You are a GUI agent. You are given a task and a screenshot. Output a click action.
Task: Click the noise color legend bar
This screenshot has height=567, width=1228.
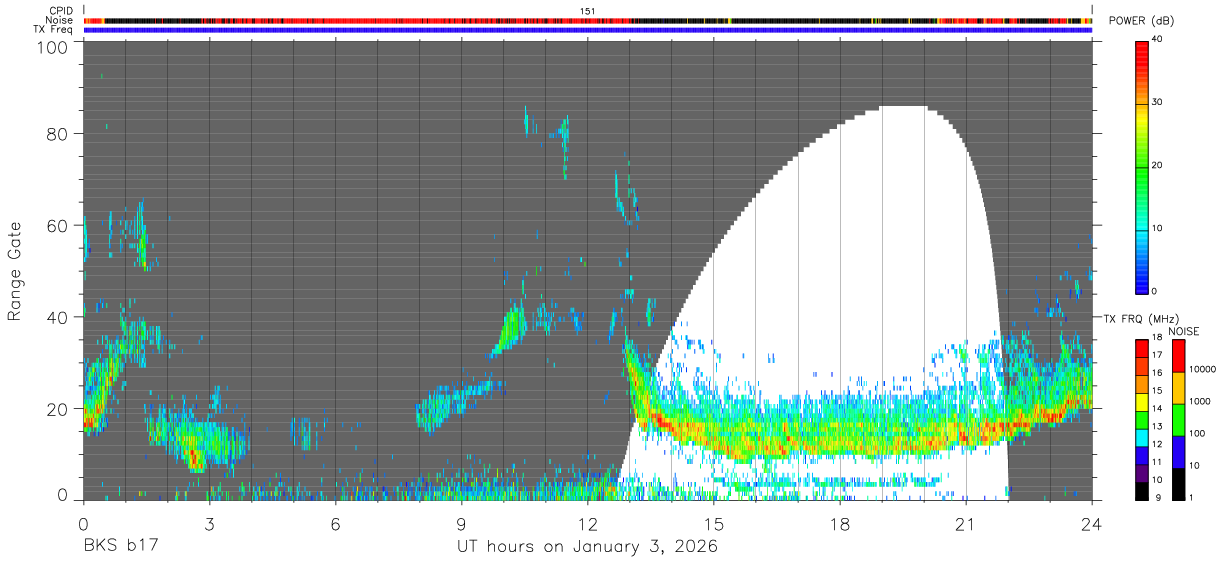click(x=1178, y=420)
